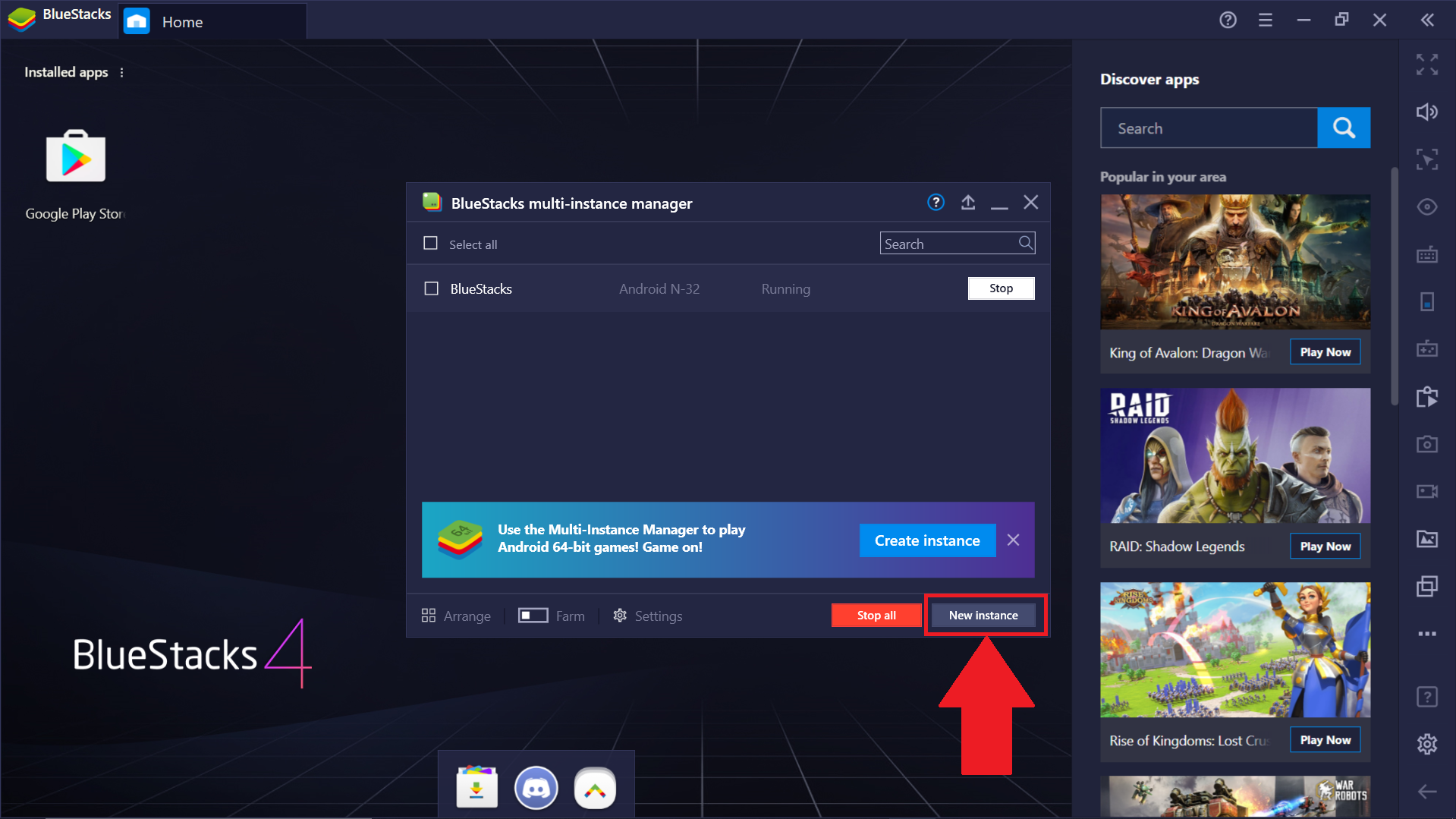
Task: Open the download app center dock icon
Action: (476, 788)
